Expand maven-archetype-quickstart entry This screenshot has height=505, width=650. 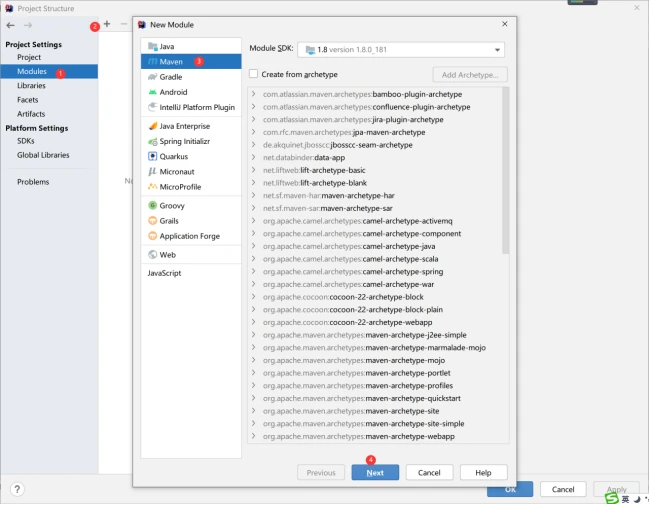pos(253,398)
